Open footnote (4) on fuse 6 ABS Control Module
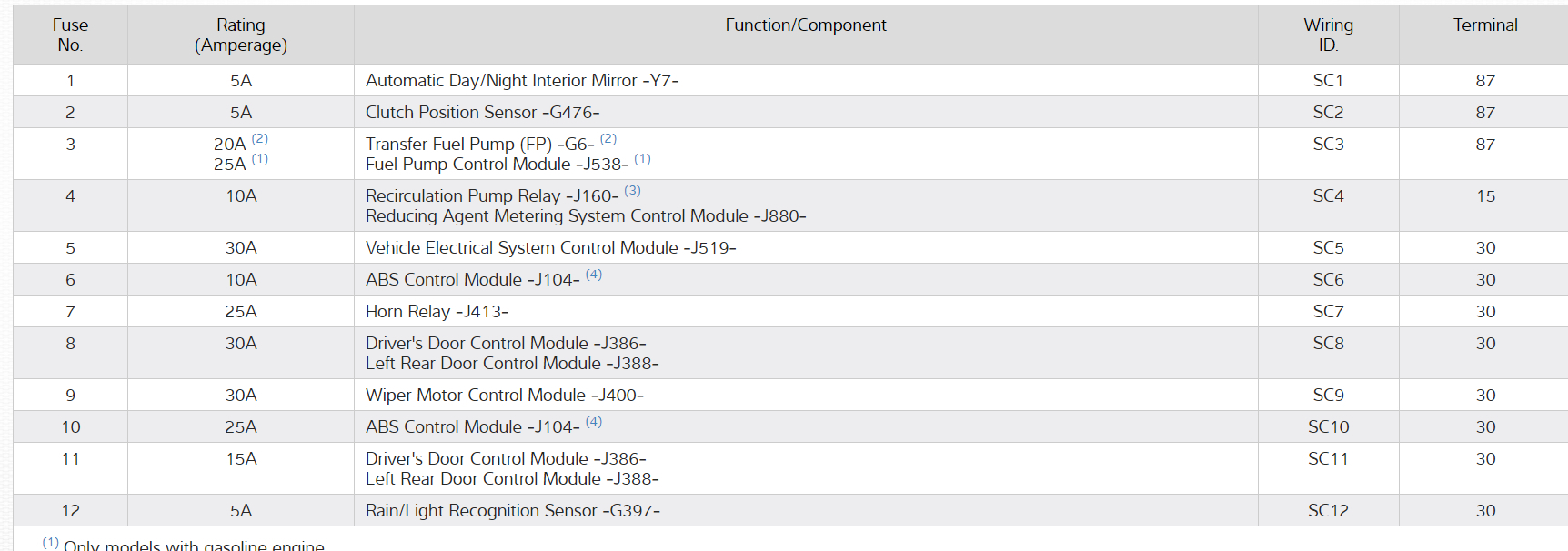The image size is (1568, 551). (x=594, y=275)
